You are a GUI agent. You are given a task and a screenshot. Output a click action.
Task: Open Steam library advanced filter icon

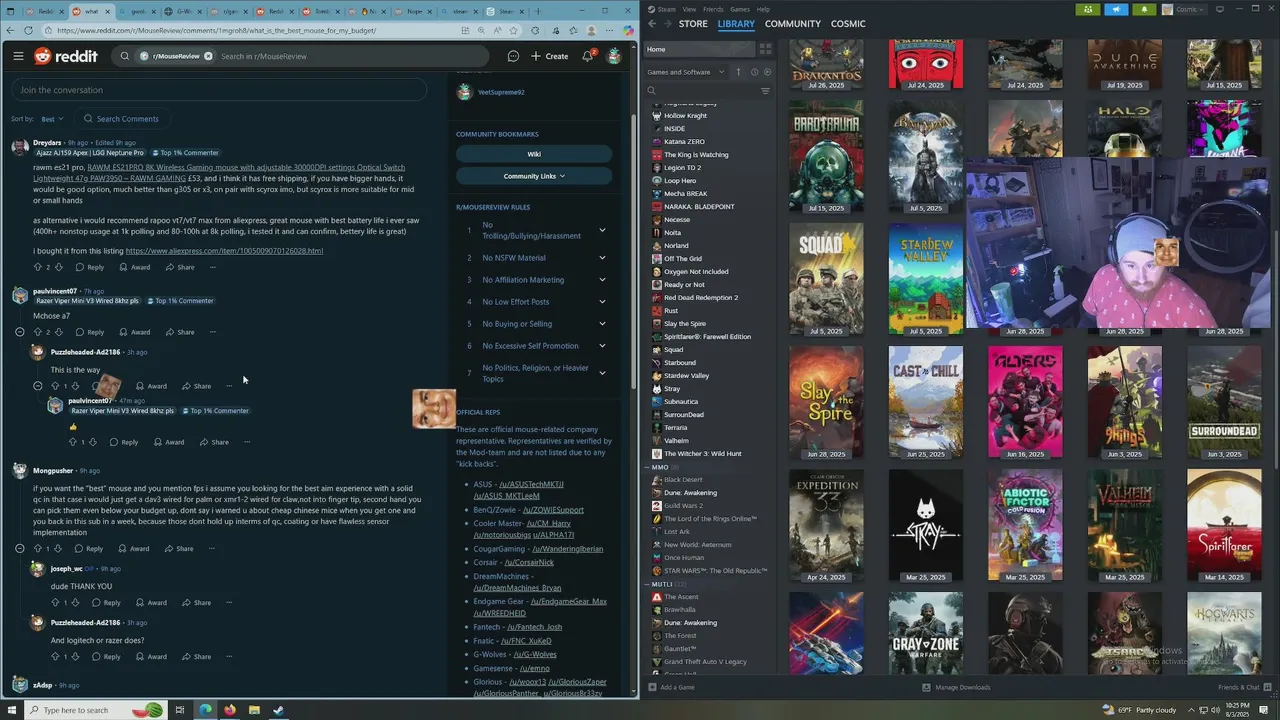click(x=765, y=91)
